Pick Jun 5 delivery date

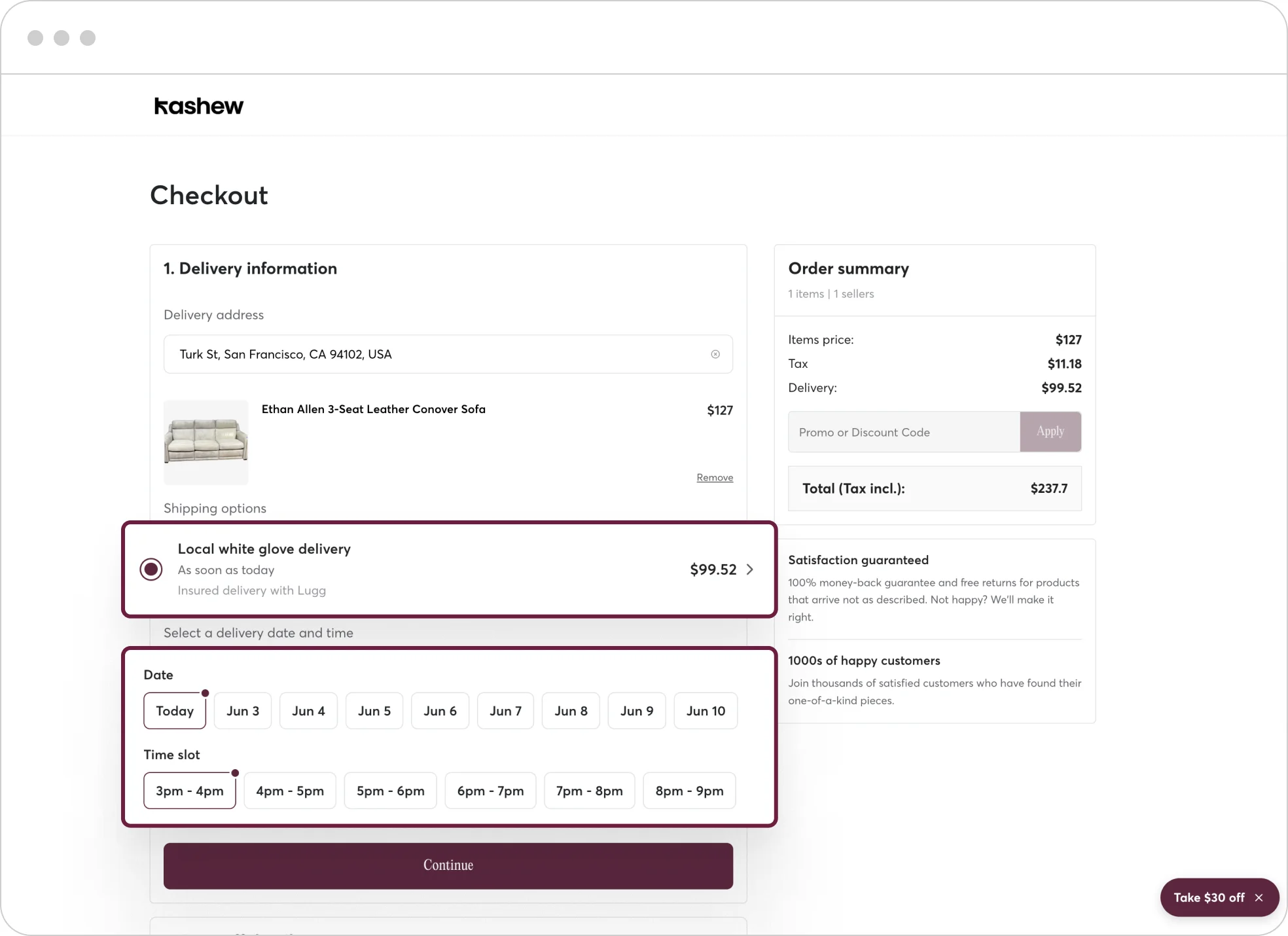point(374,711)
